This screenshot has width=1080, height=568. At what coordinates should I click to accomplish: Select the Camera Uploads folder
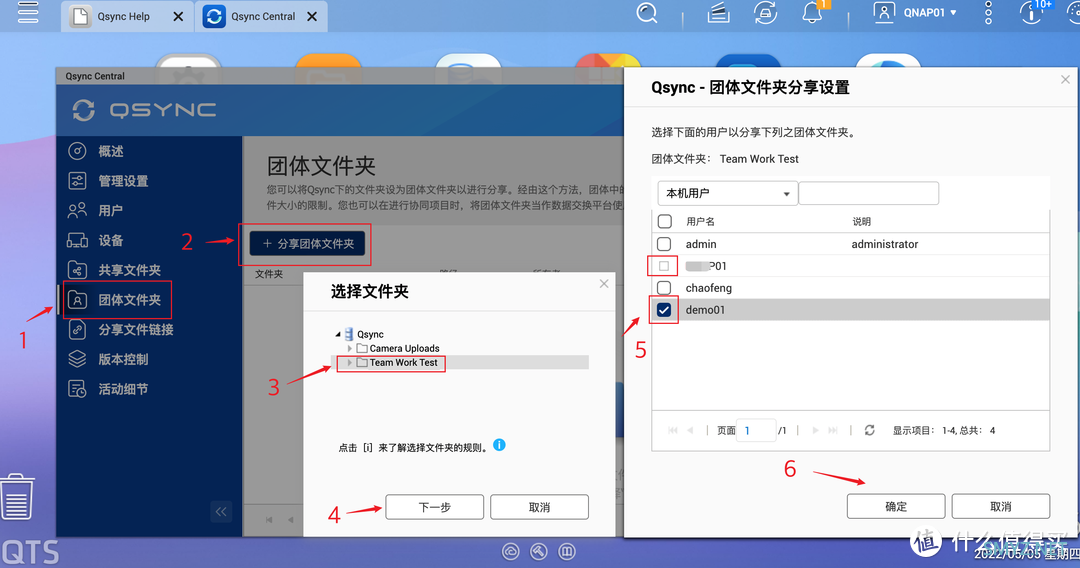tap(404, 348)
